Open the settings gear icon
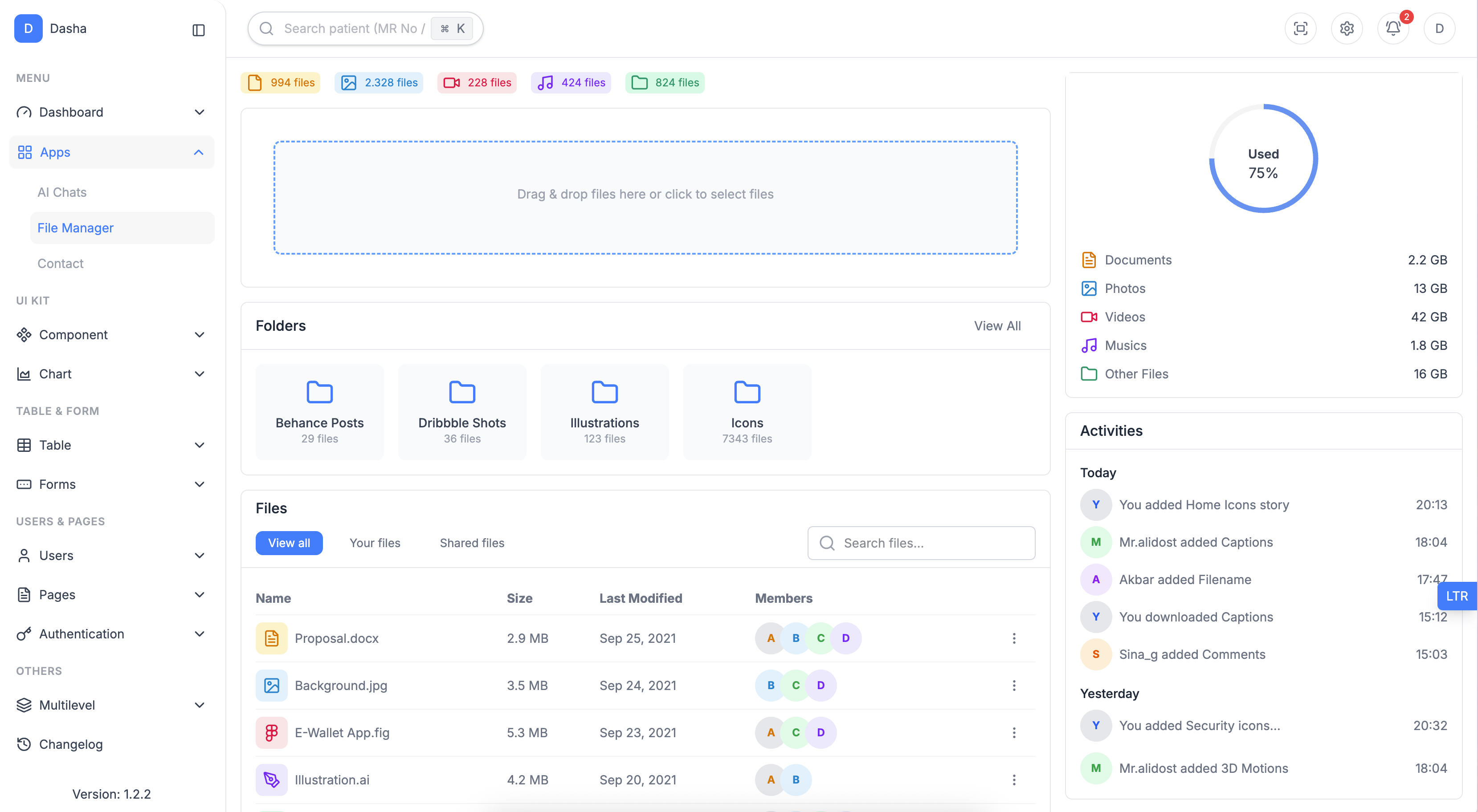The width and height of the screenshot is (1478, 812). click(x=1347, y=28)
